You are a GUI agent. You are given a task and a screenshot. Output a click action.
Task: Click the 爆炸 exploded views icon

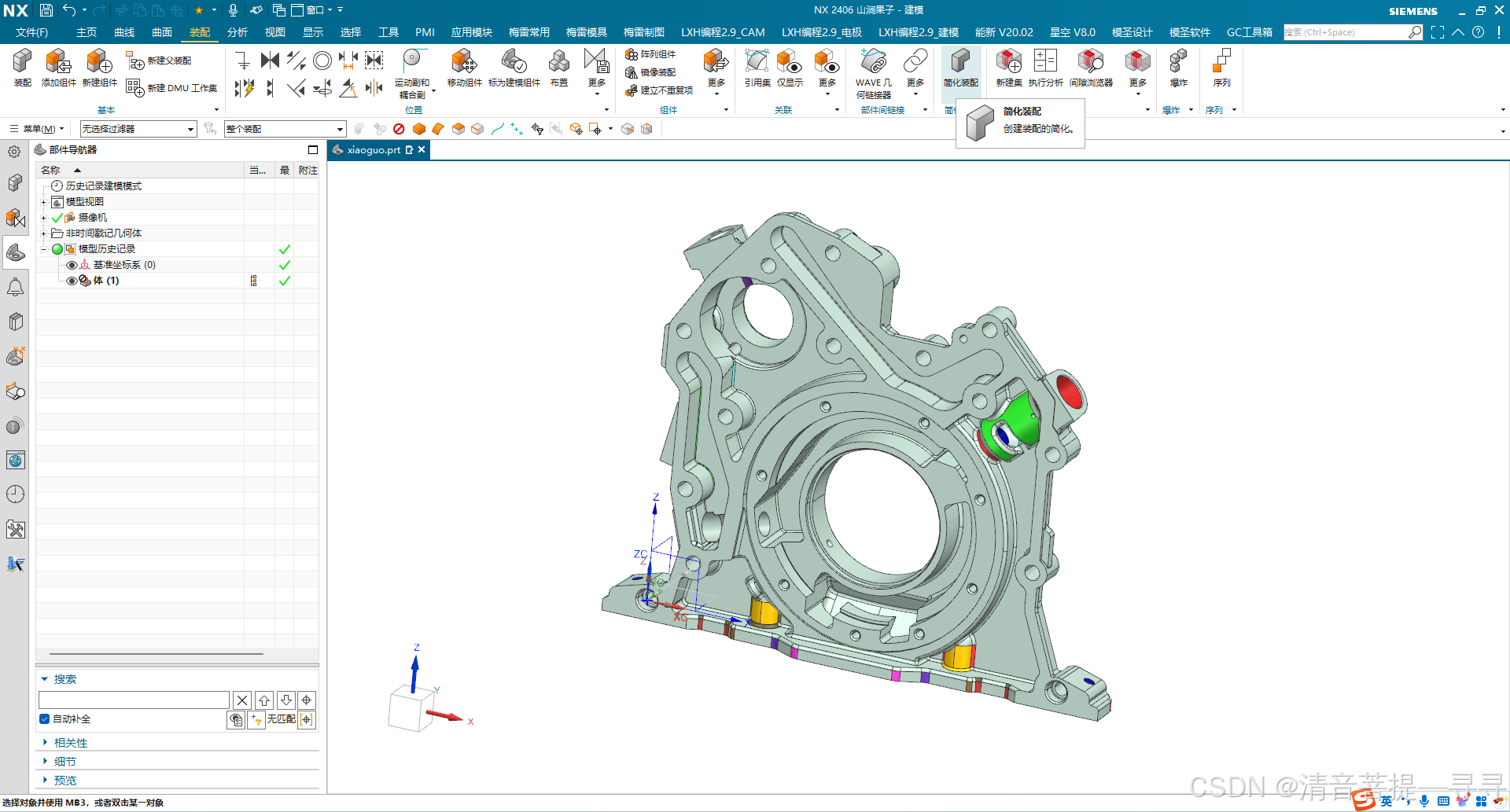click(1178, 67)
